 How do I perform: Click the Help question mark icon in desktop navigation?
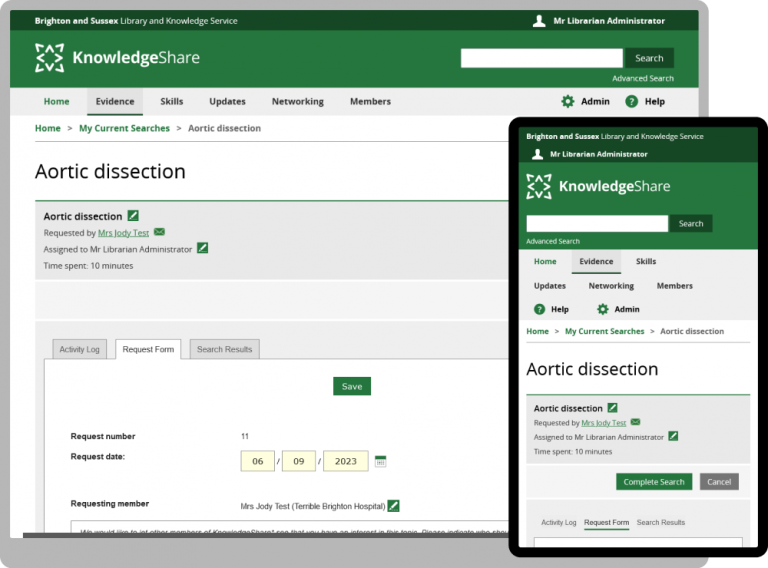tap(631, 101)
